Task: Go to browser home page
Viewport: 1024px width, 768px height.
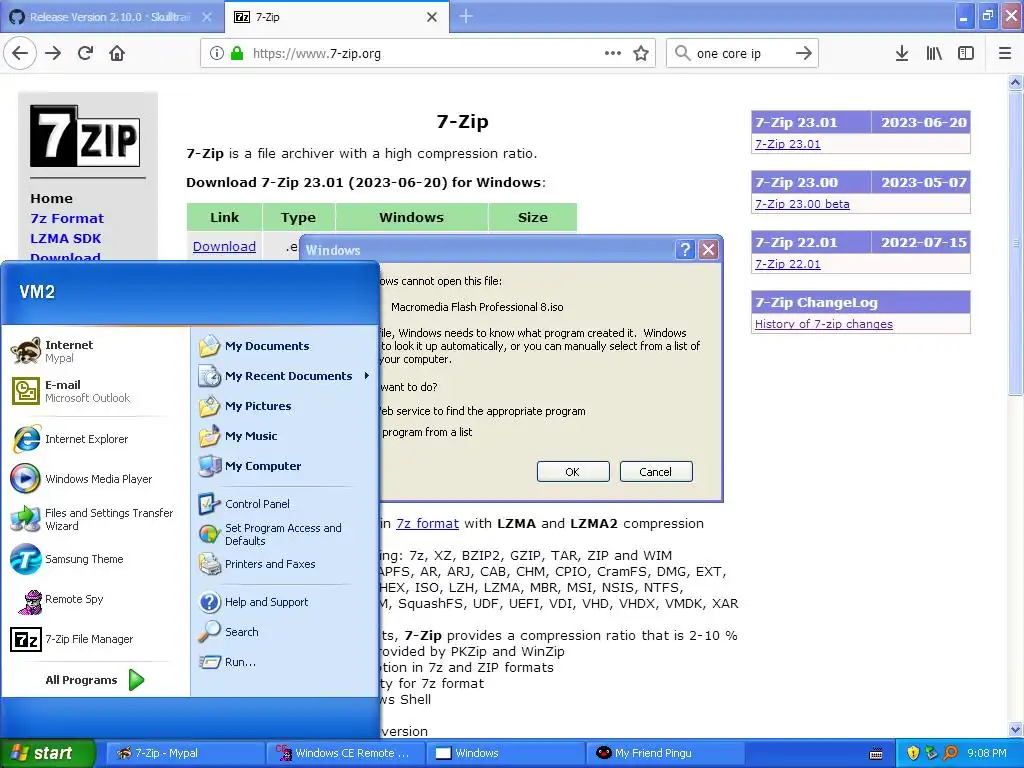Action: tap(117, 54)
